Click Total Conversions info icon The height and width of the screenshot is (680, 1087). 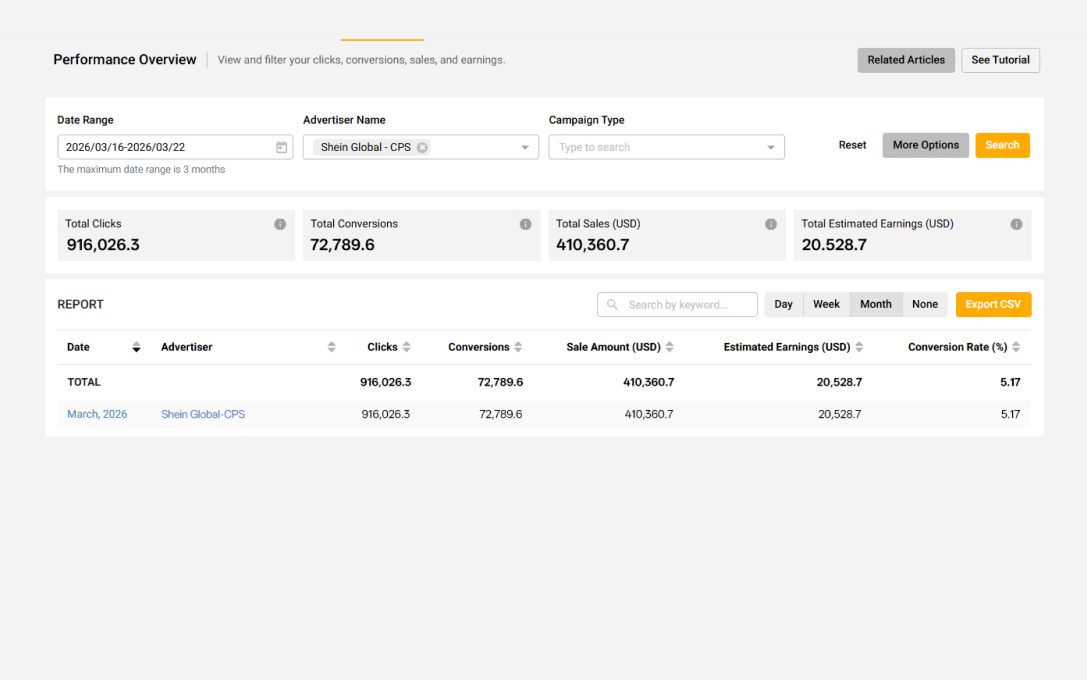tap(525, 224)
